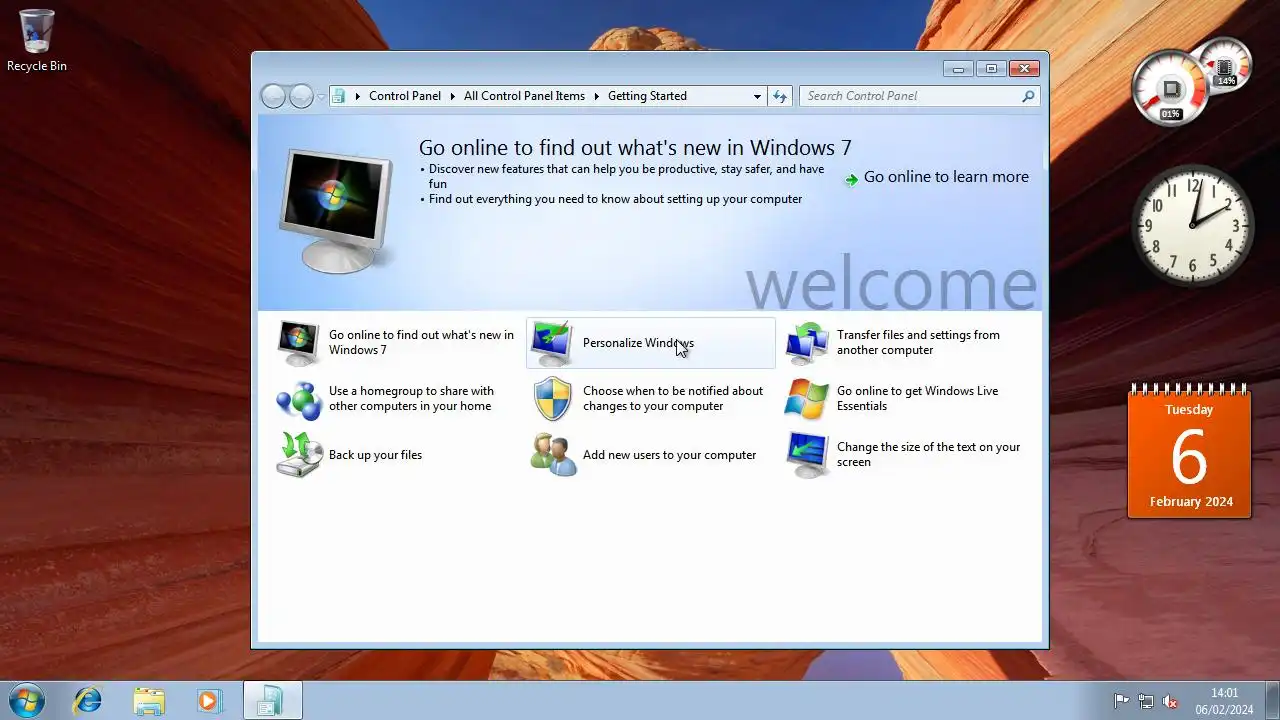Click the Add new users people icon

point(552,455)
